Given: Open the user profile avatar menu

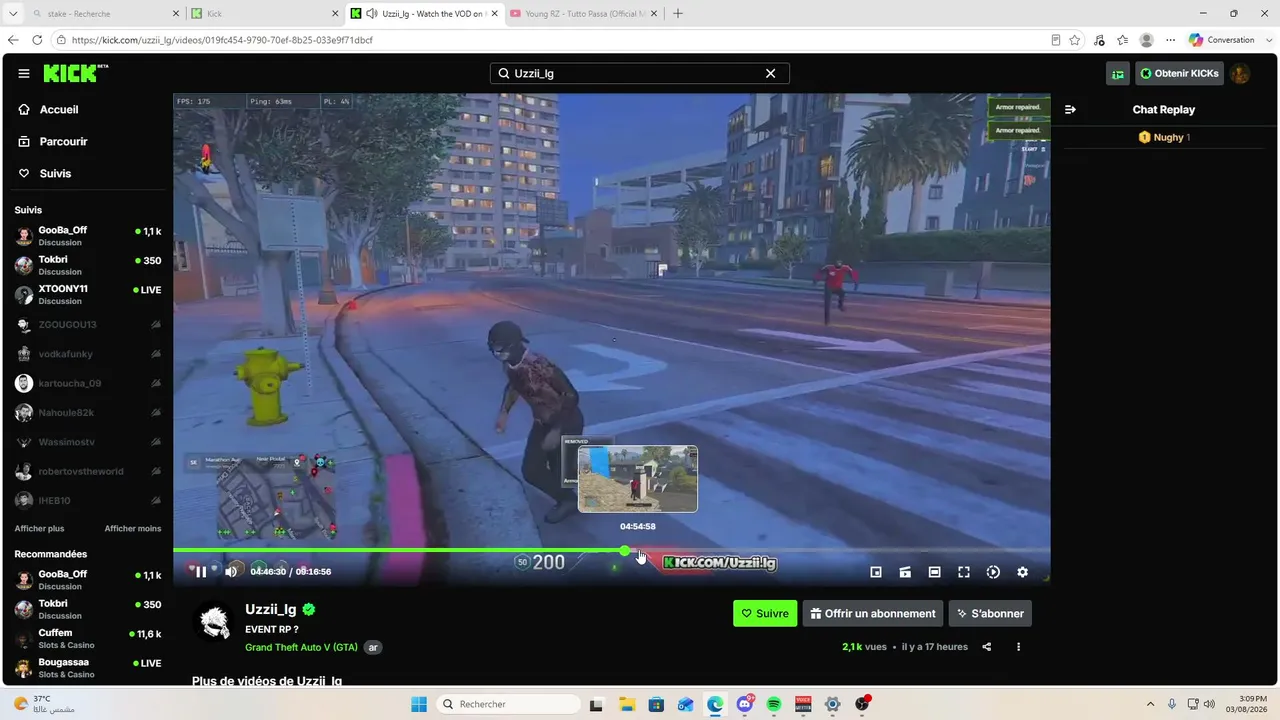Looking at the screenshot, I should pos(1240,73).
